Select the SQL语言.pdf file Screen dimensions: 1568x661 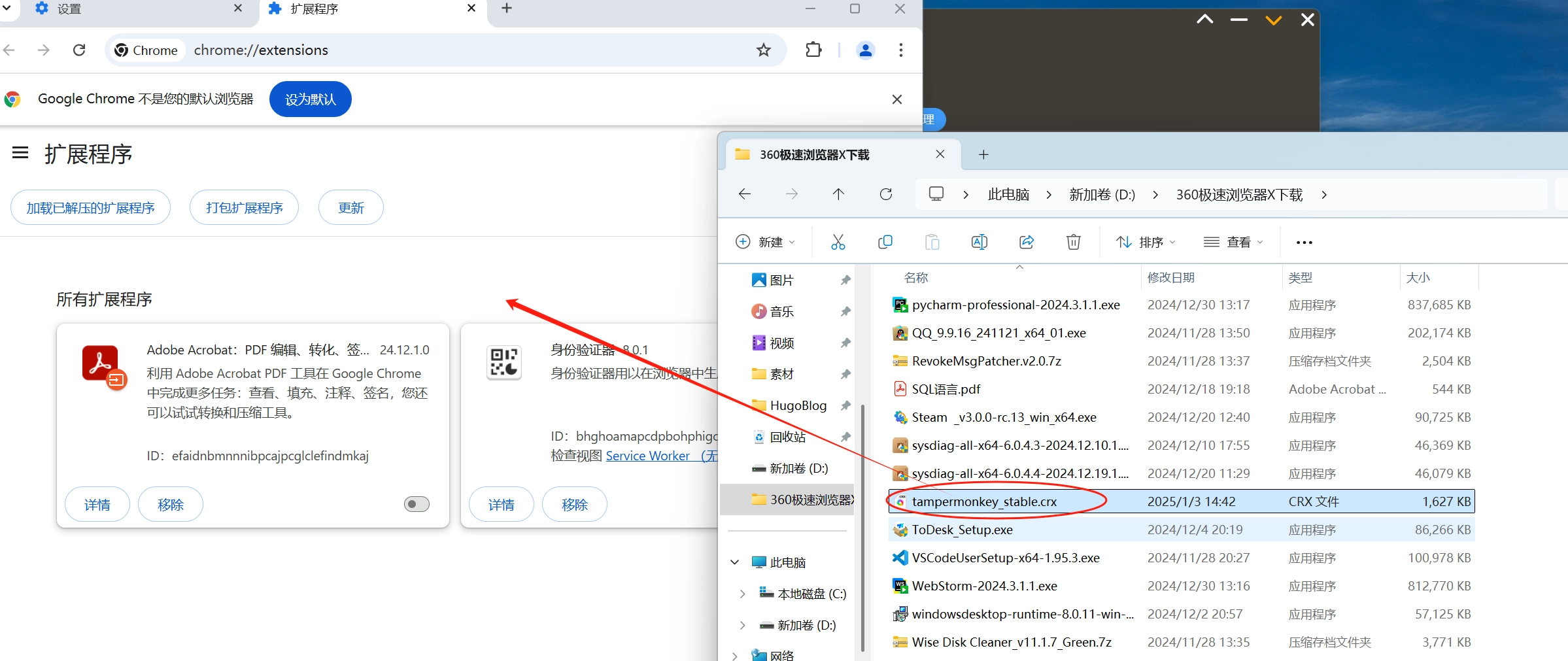1182,389
